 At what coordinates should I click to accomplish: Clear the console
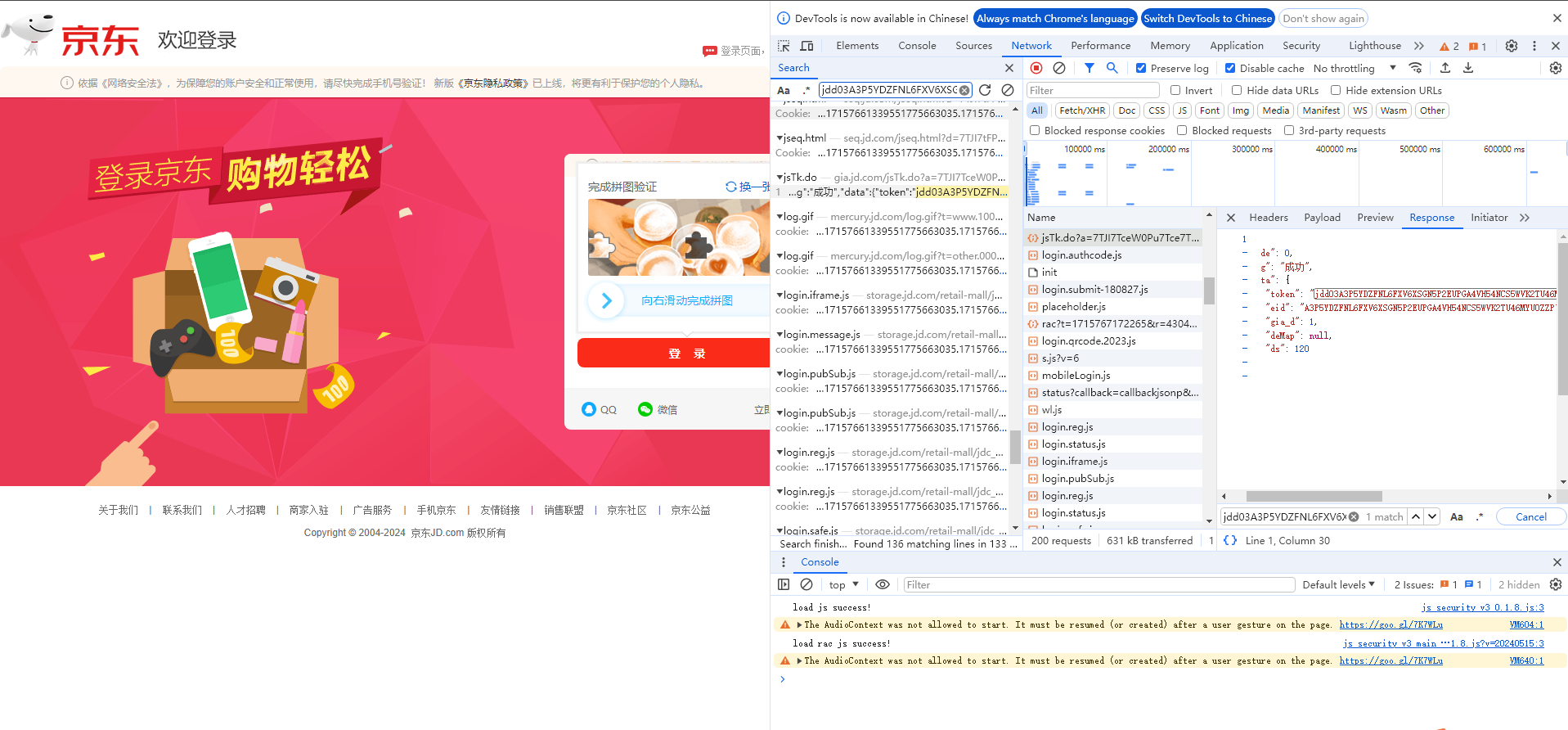[x=806, y=584]
